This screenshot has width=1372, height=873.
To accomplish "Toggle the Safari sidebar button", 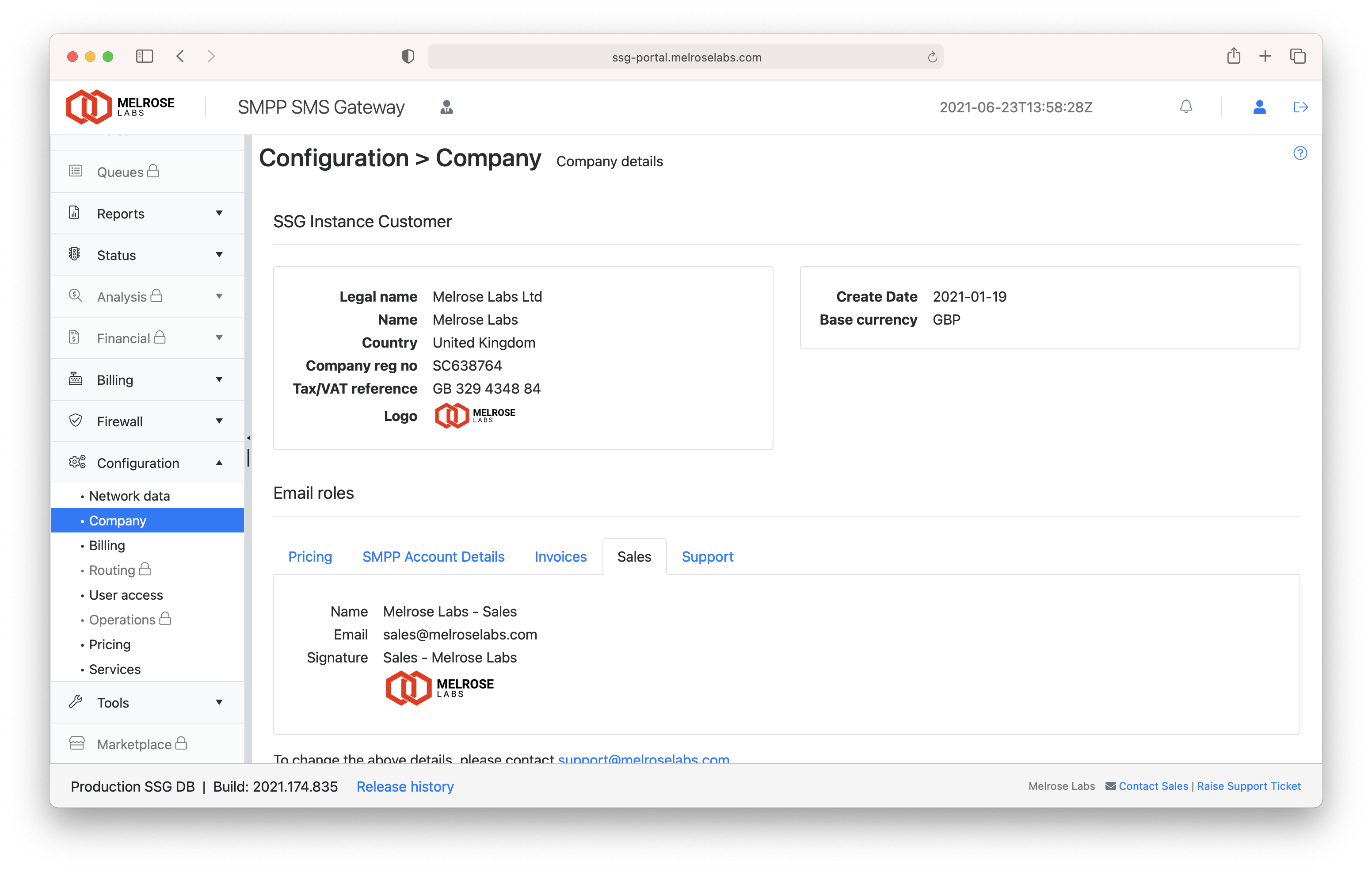I will (x=145, y=56).
